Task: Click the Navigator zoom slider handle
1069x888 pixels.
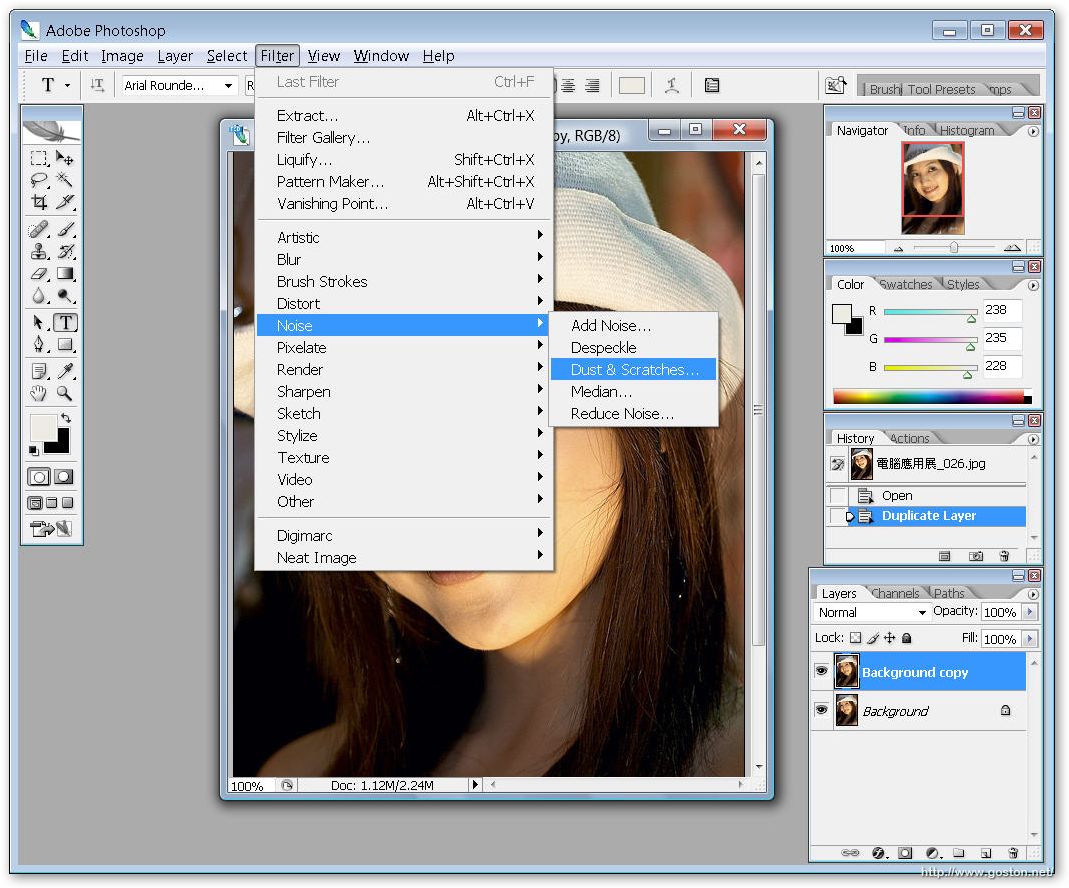Action: (954, 247)
